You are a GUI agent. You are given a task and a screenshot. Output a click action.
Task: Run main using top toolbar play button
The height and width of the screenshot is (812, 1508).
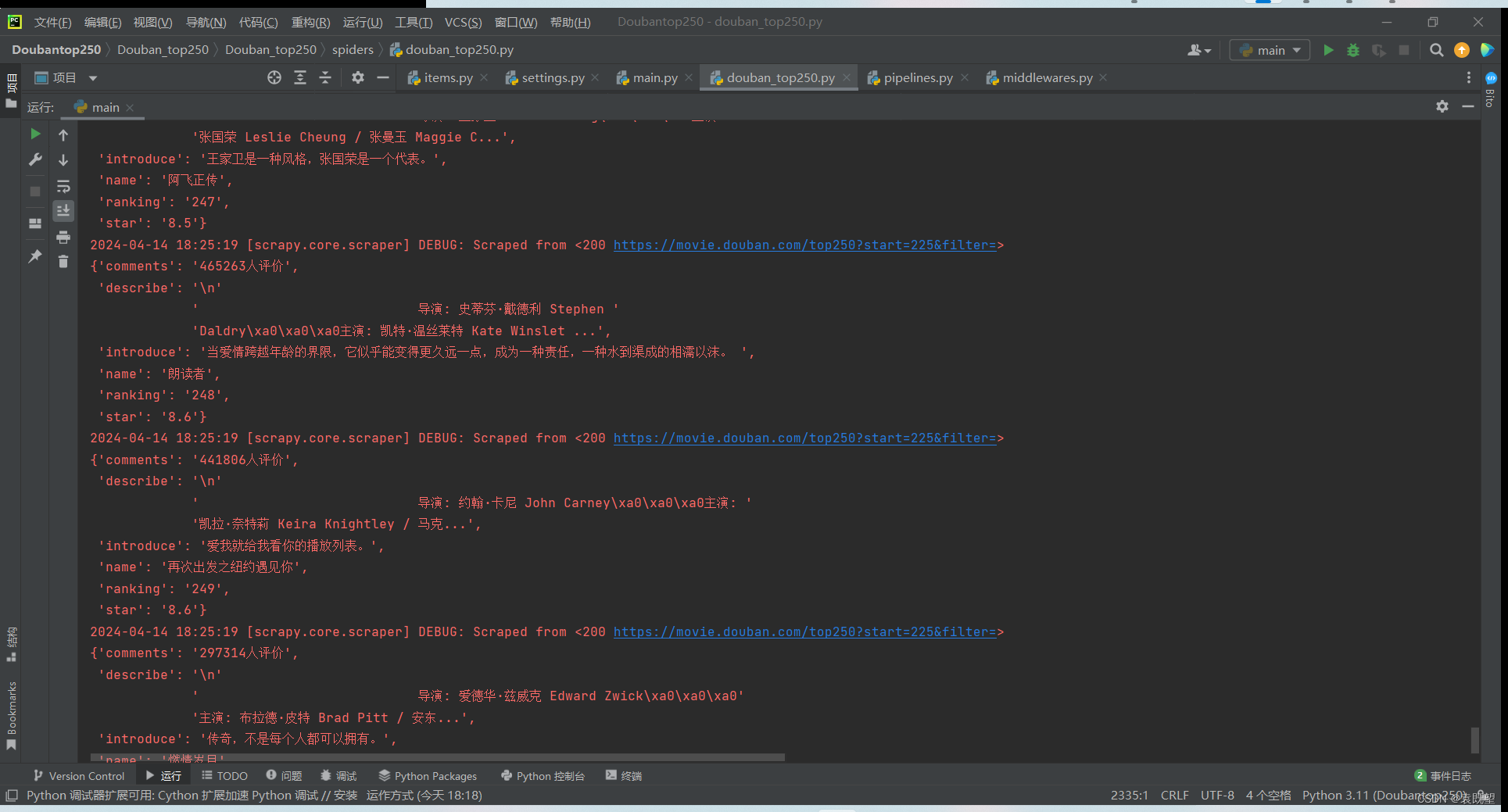(x=1328, y=50)
